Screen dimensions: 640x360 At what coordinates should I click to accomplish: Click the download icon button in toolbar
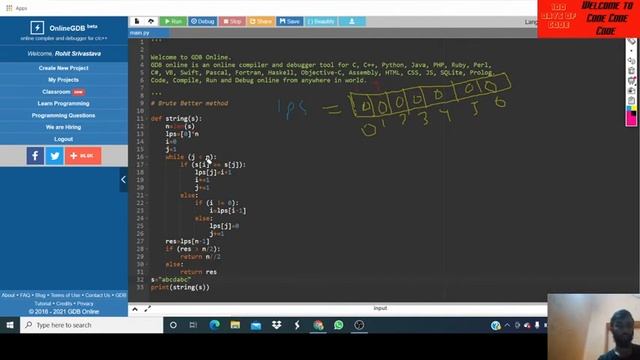[x=352, y=21]
